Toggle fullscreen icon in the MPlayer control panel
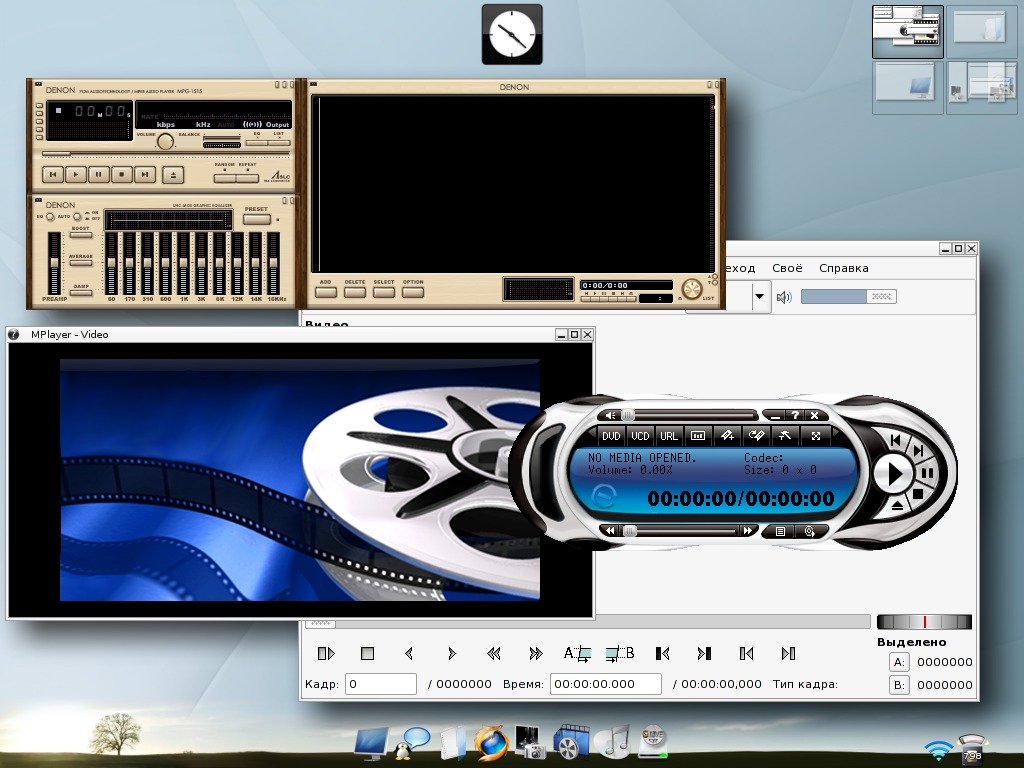1024x768 pixels. pos(816,436)
